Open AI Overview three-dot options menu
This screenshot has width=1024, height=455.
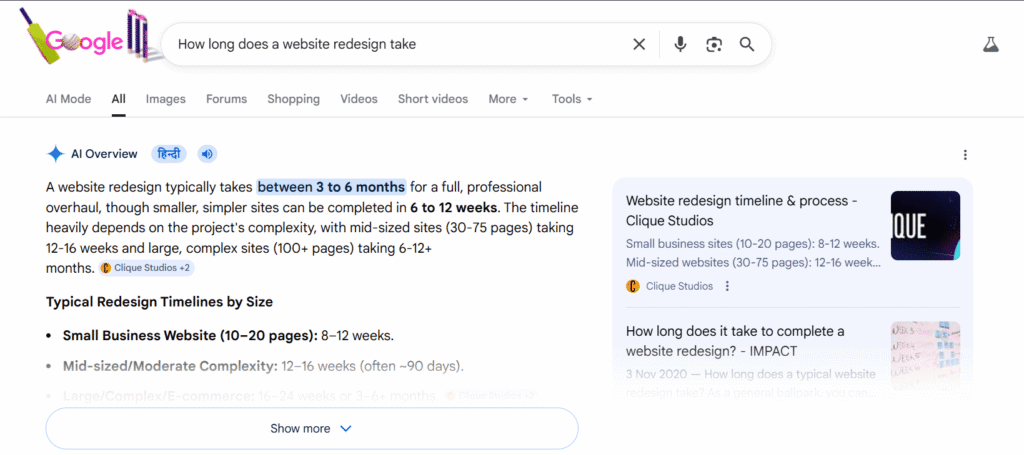(965, 155)
